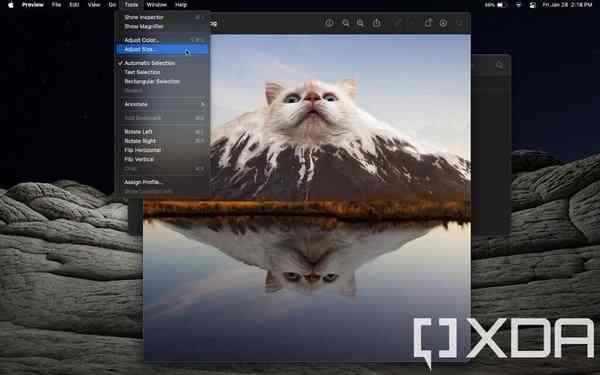Click the zoom out magnifier icon

point(346,23)
